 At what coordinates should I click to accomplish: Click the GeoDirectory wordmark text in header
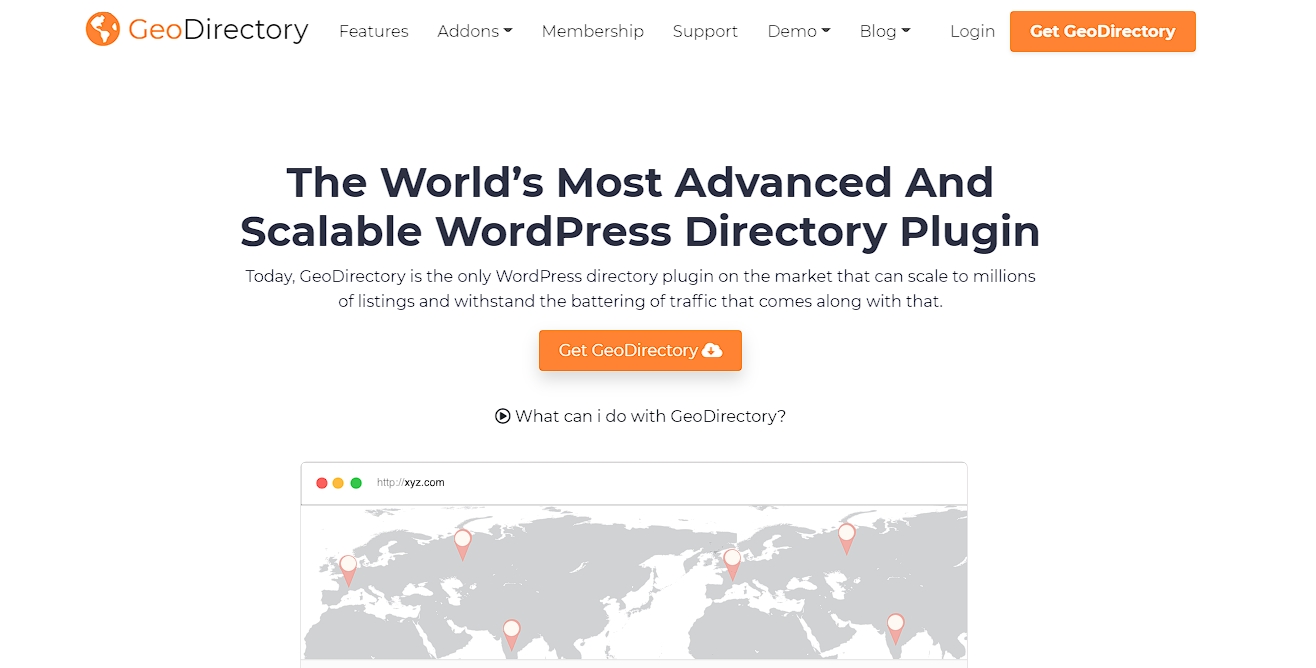(218, 30)
